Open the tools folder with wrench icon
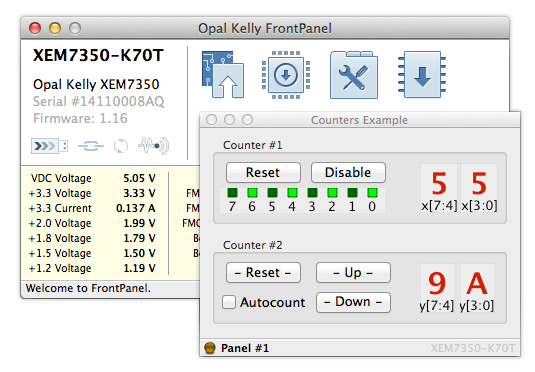 click(354, 75)
